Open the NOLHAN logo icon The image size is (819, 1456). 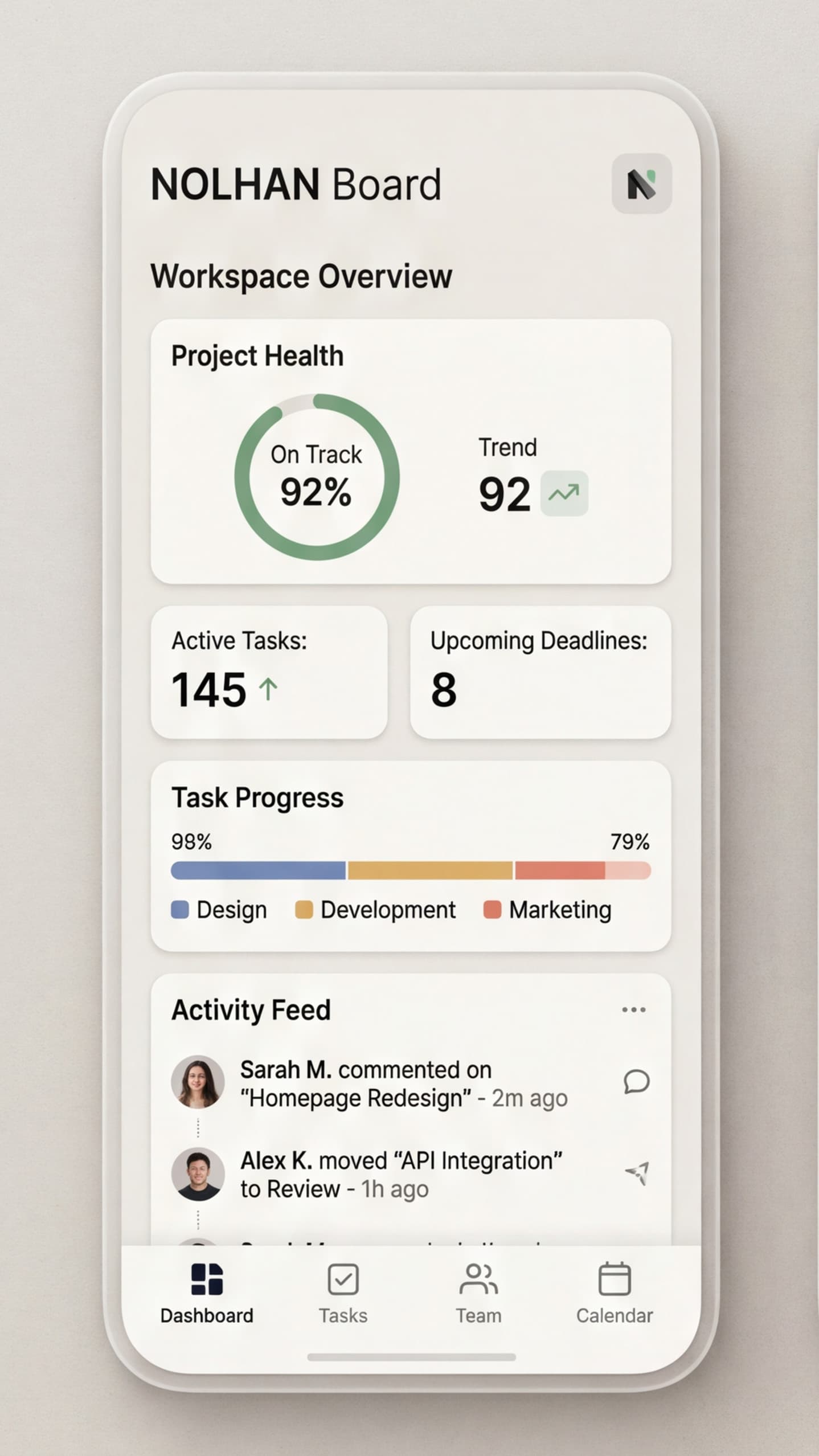pos(640,185)
